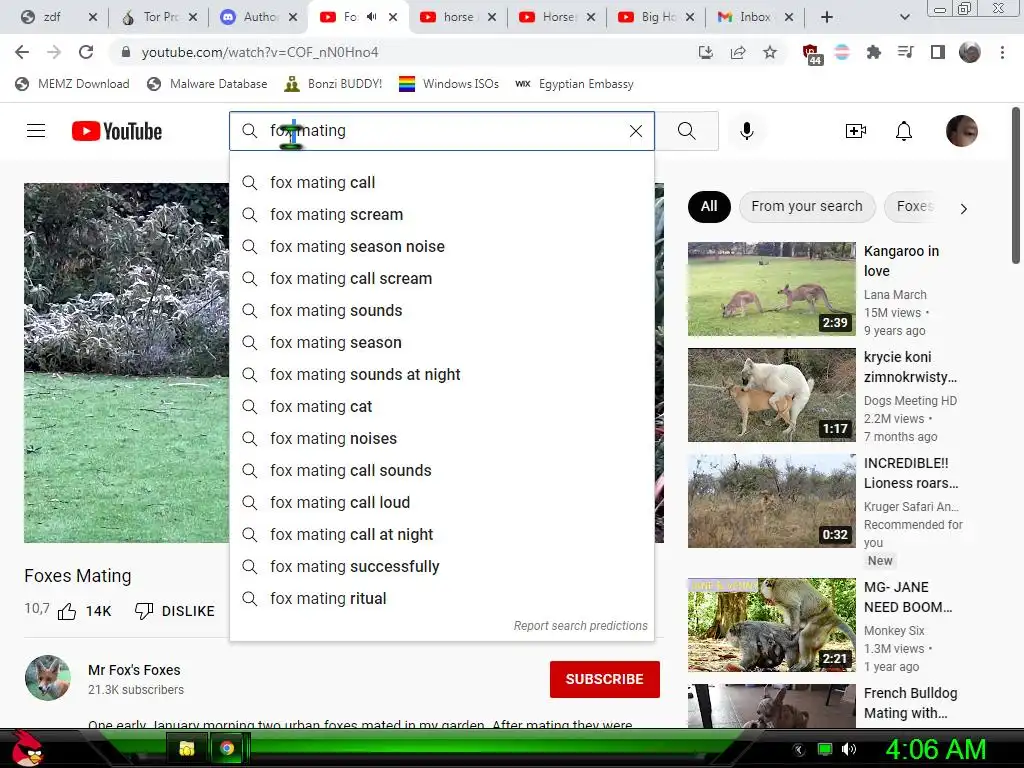Viewport: 1024px width, 768px height.
Task: Switch to the Big Ho YouTube tab
Action: [656, 17]
